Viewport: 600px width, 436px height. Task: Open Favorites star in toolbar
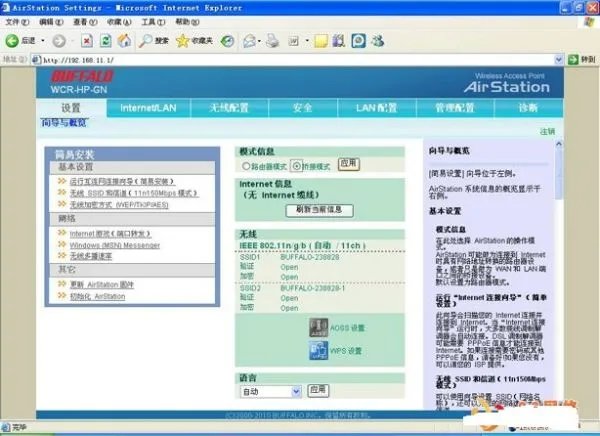pyautogui.click(x=183, y=41)
